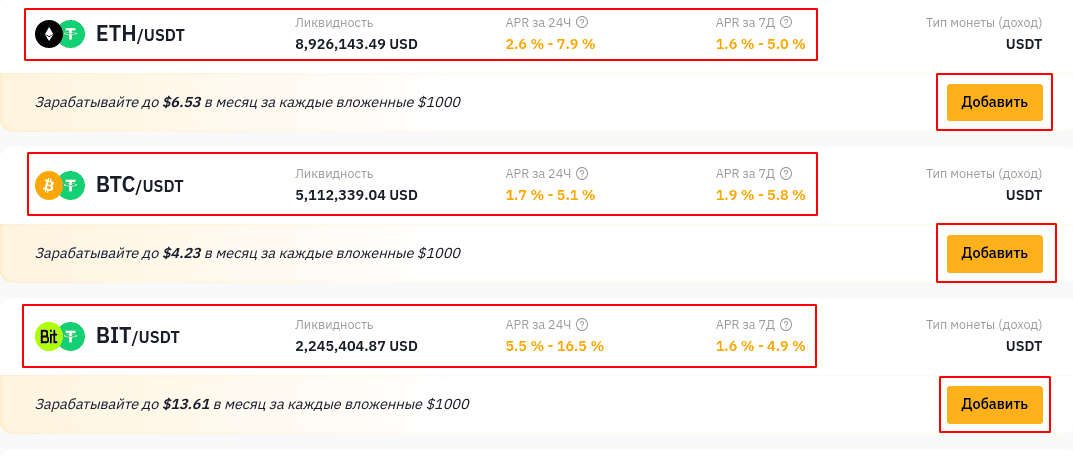
Task: Open the APR за 7Д help icon for BIT
Action: [786, 325]
